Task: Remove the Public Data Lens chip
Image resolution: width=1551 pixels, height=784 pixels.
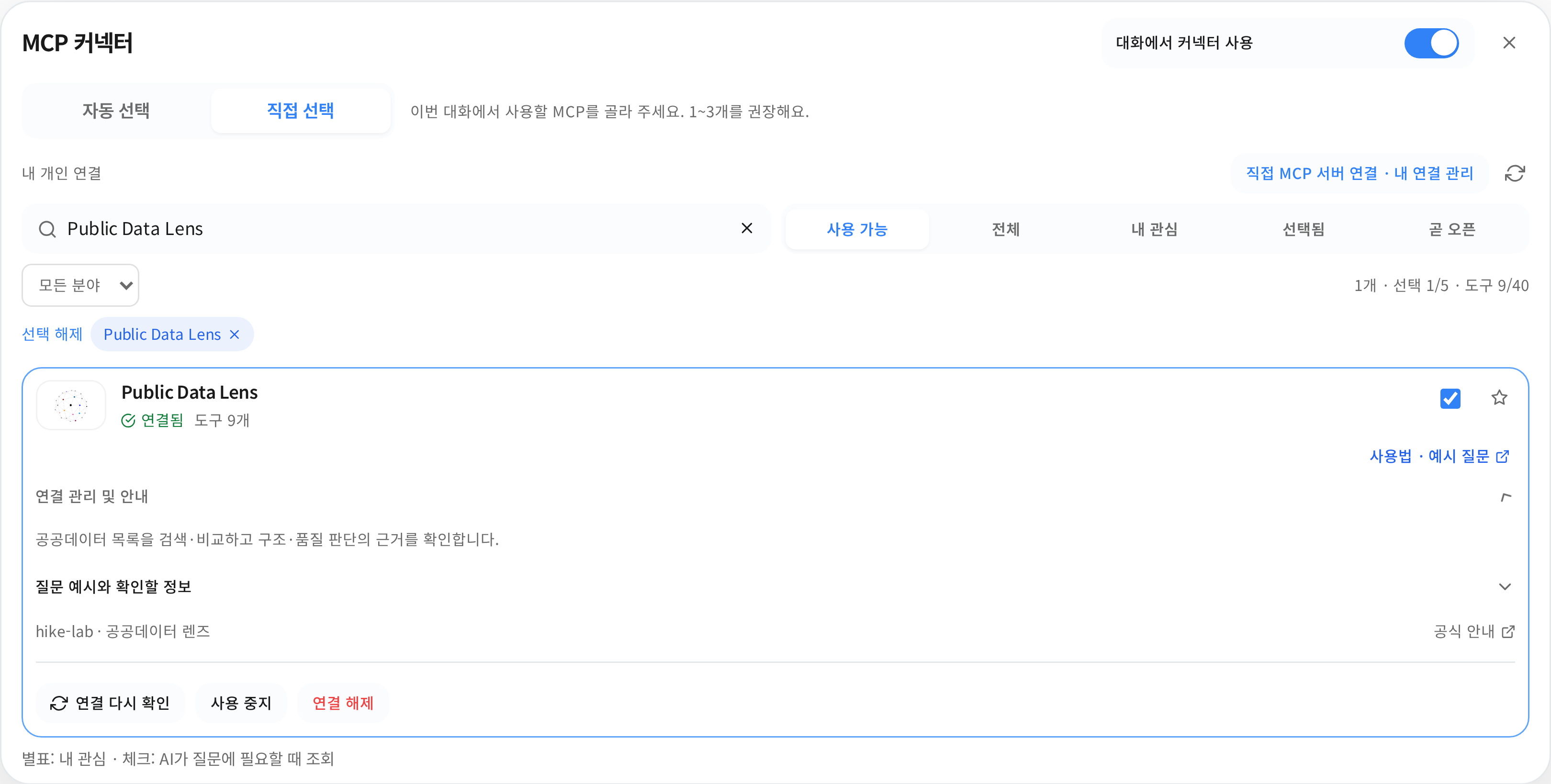Action: tap(235, 334)
